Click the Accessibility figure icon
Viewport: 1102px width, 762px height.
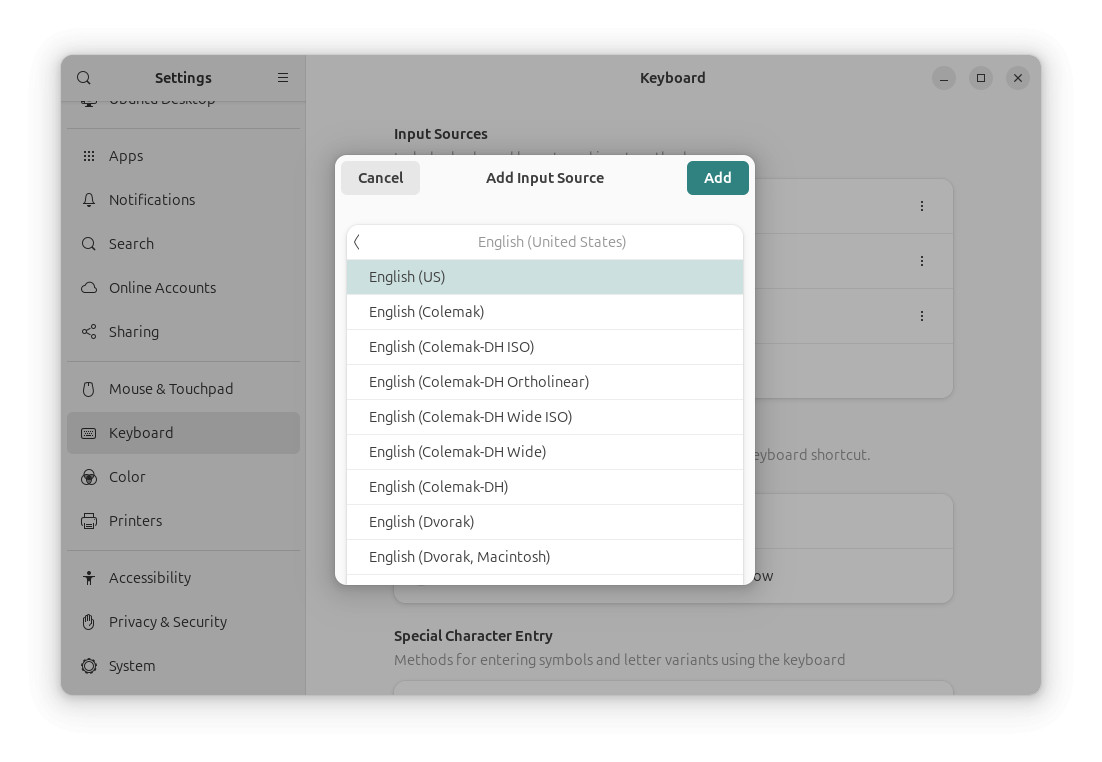[89, 578]
